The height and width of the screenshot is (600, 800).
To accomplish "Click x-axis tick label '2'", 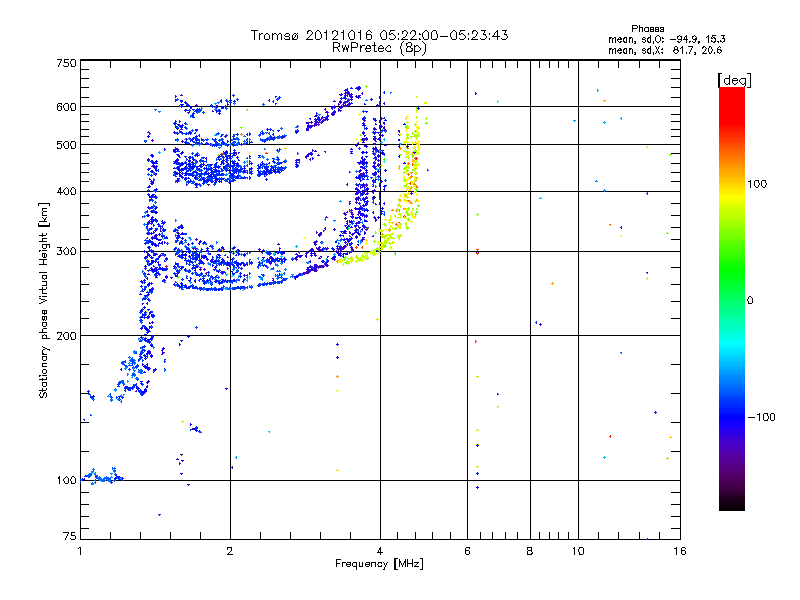I will coord(230,551).
